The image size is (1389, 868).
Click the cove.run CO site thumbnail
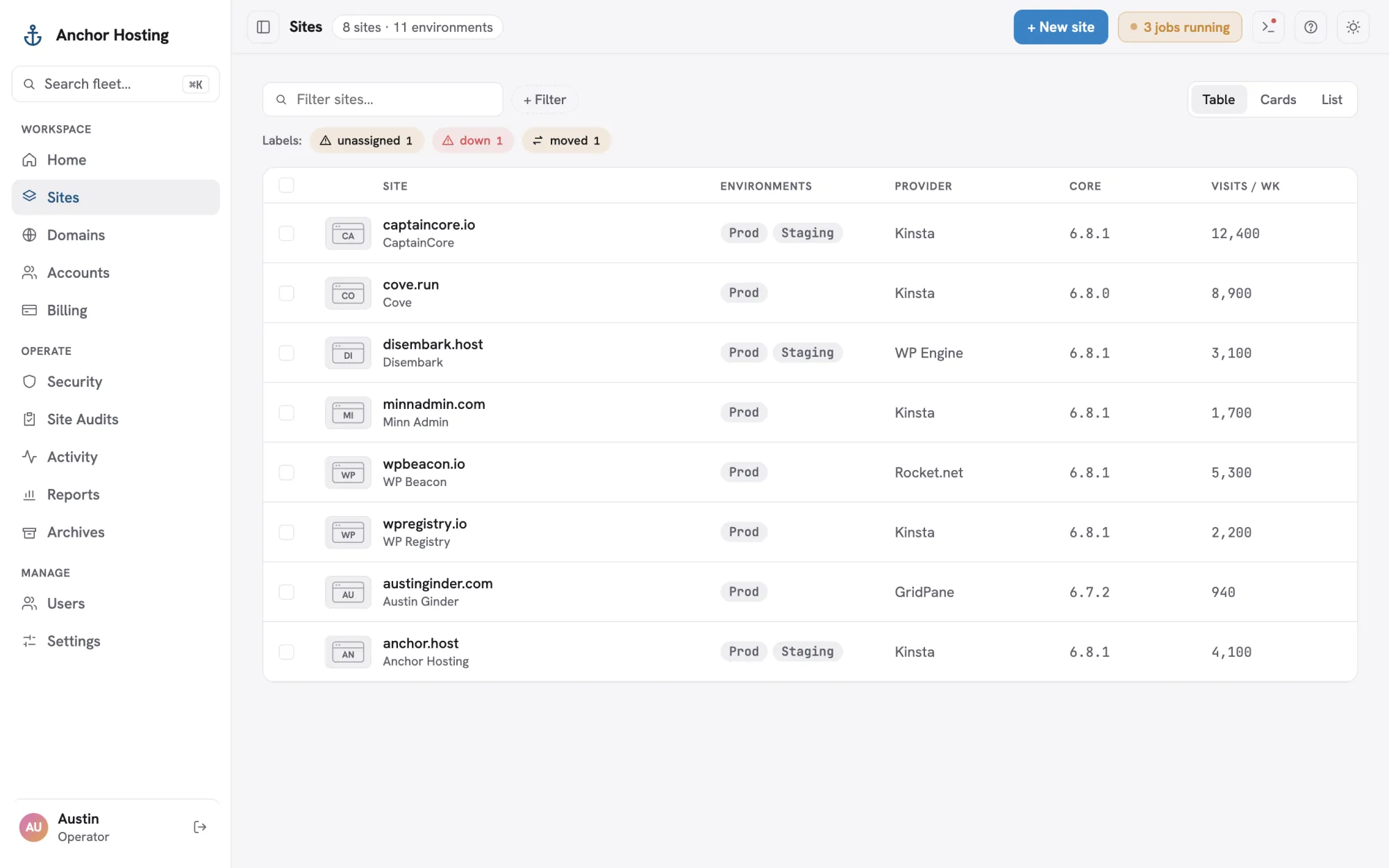(x=348, y=293)
